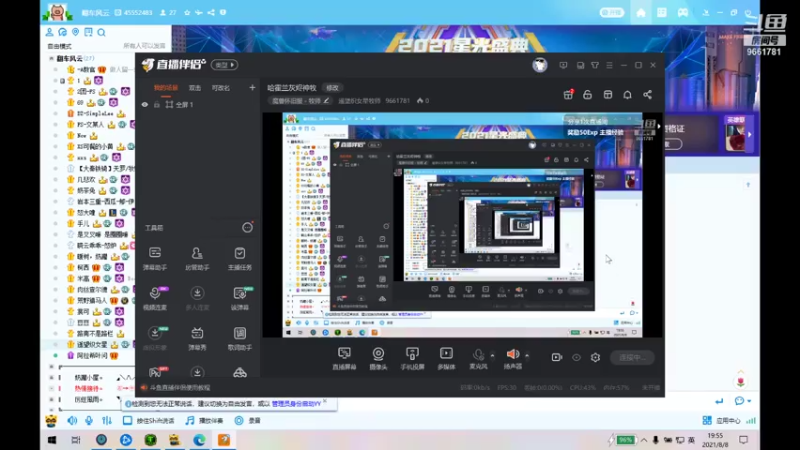Collapse the 翻车风云 channel tree
The image size is (800, 450).
tap(52, 59)
